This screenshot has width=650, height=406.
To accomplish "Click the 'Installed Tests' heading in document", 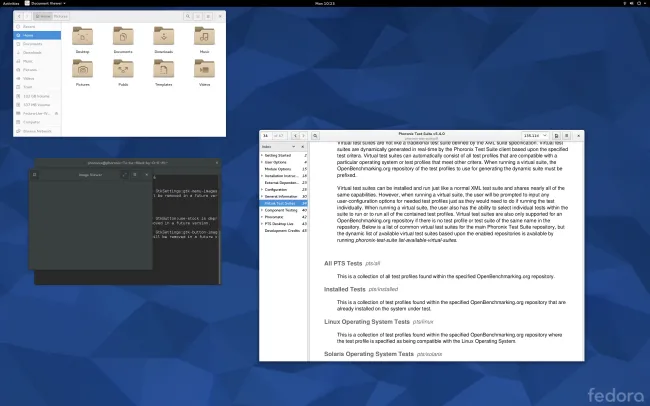I will click(344, 289).
